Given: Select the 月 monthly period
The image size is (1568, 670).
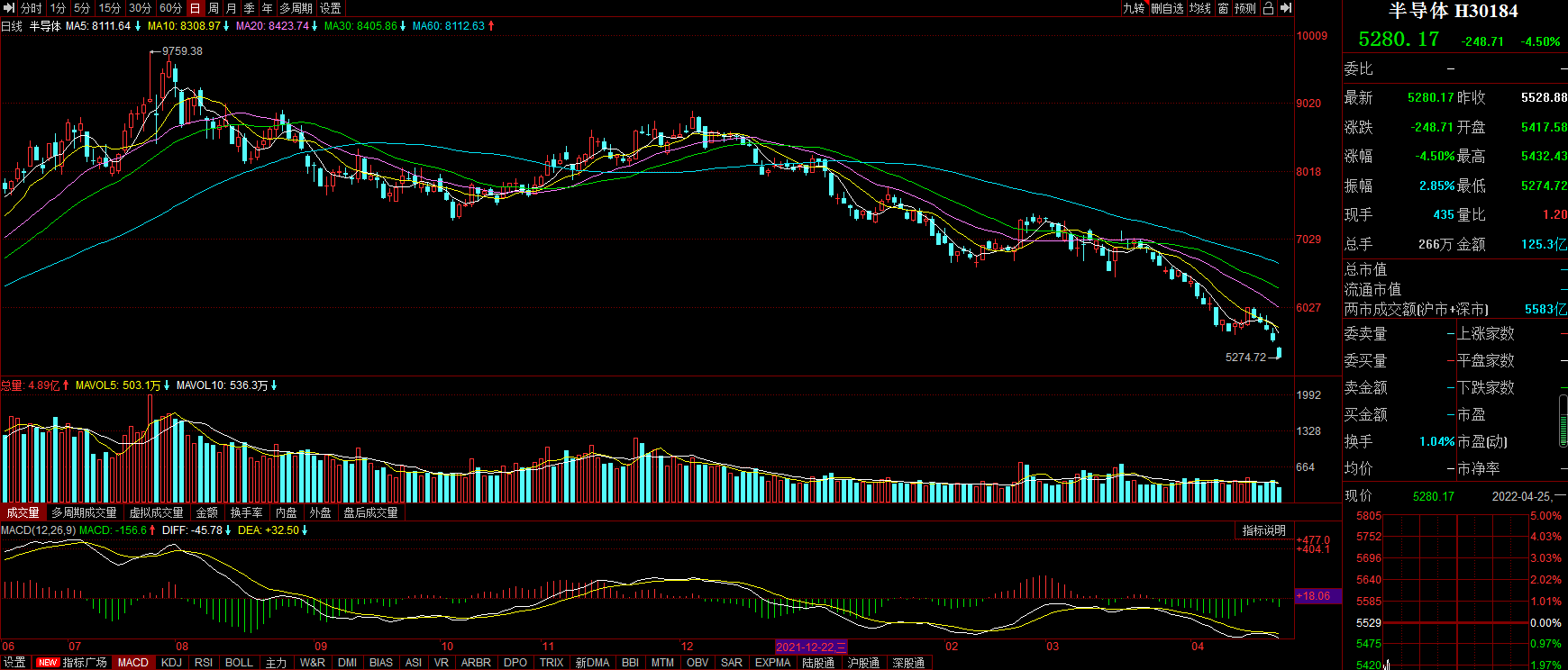Looking at the screenshot, I should coord(232,8).
